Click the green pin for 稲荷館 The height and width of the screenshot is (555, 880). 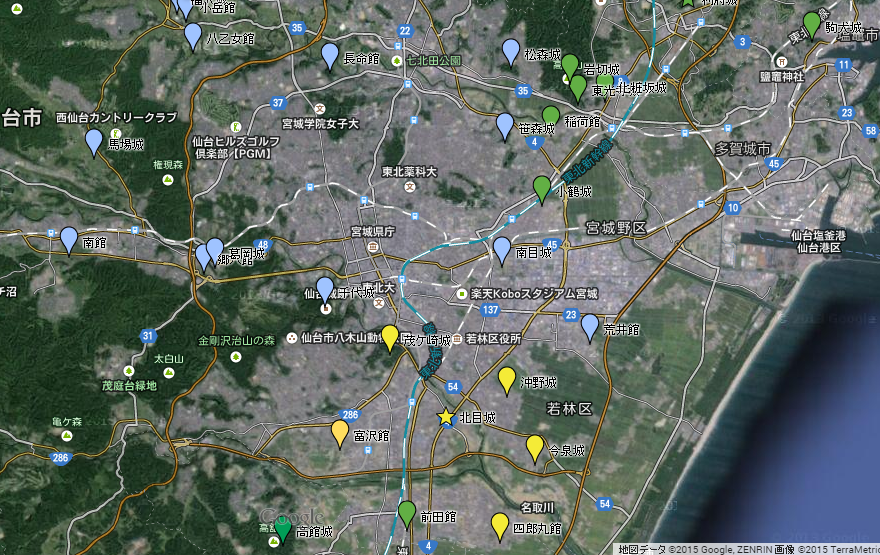[551, 115]
